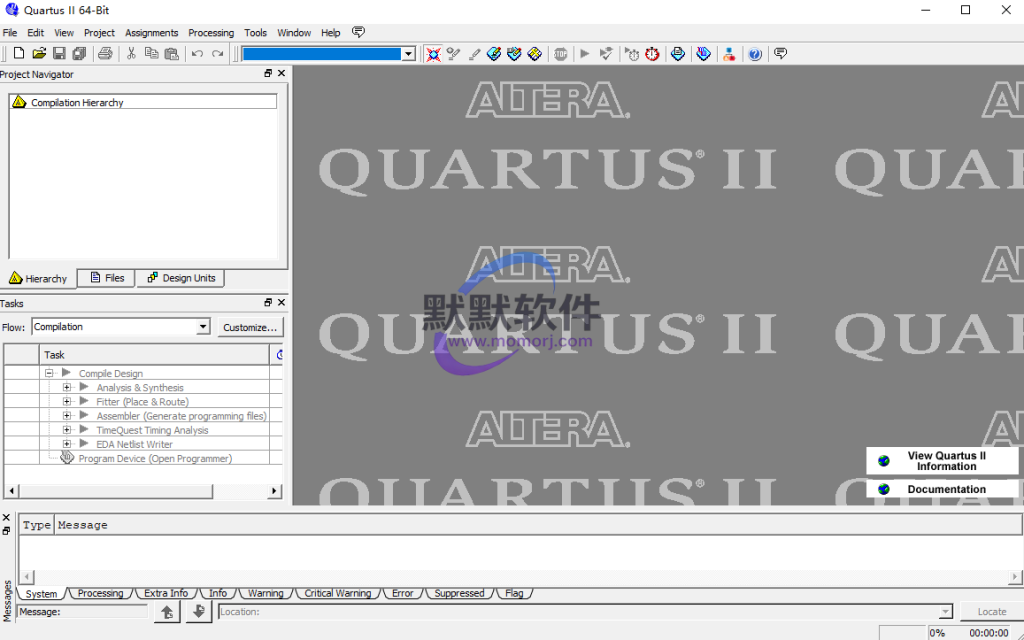Click the Task column header
Screen dimensions: 1024x640
point(154,355)
